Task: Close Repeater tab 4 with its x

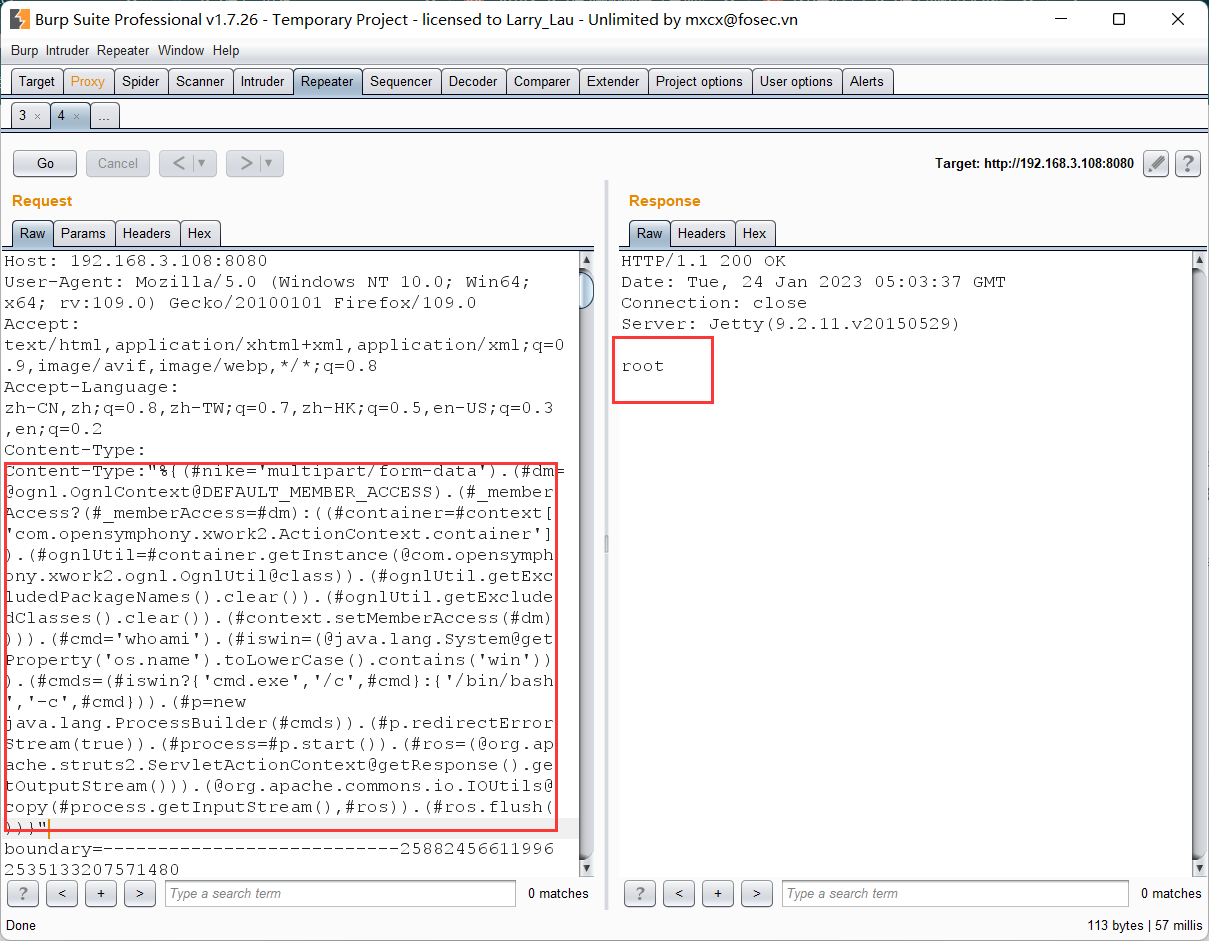Action: 76,116
